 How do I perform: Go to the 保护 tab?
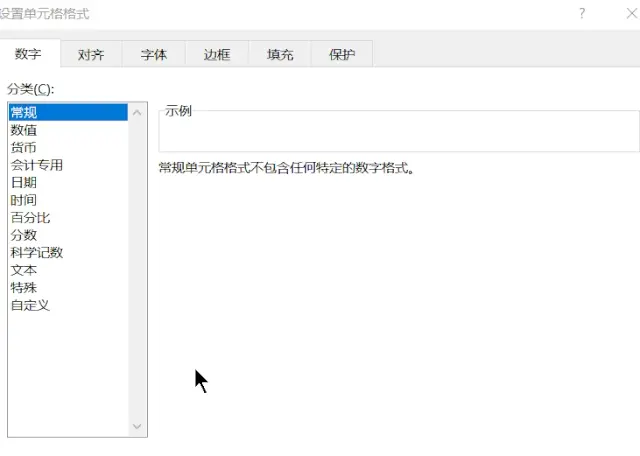tap(342, 54)
